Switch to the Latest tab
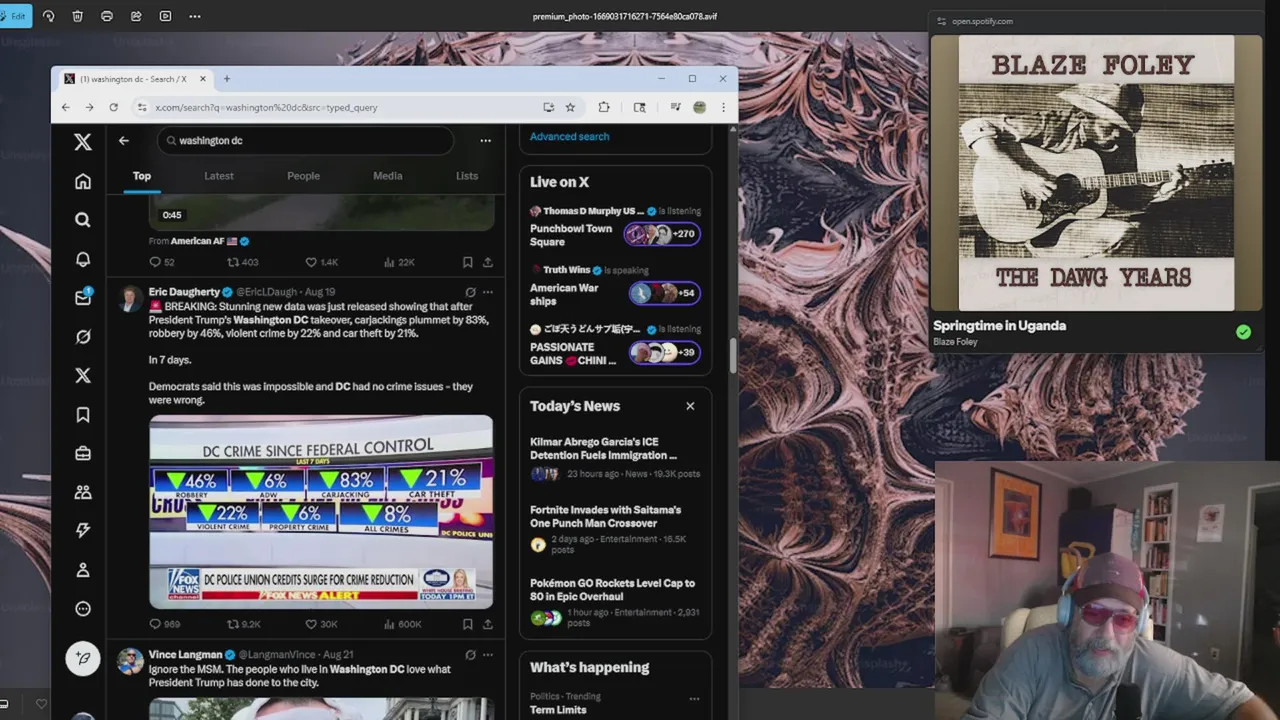Image resolution: width=1280 pixels, height=720 pixels. tap(219, 176)
